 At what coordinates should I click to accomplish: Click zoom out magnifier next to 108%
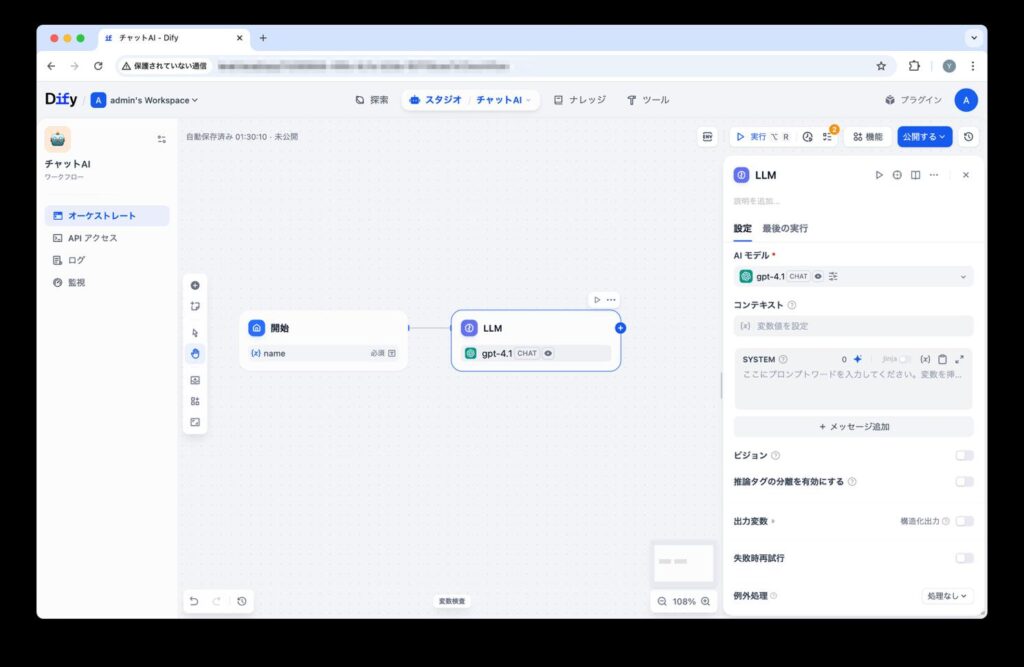661,601
